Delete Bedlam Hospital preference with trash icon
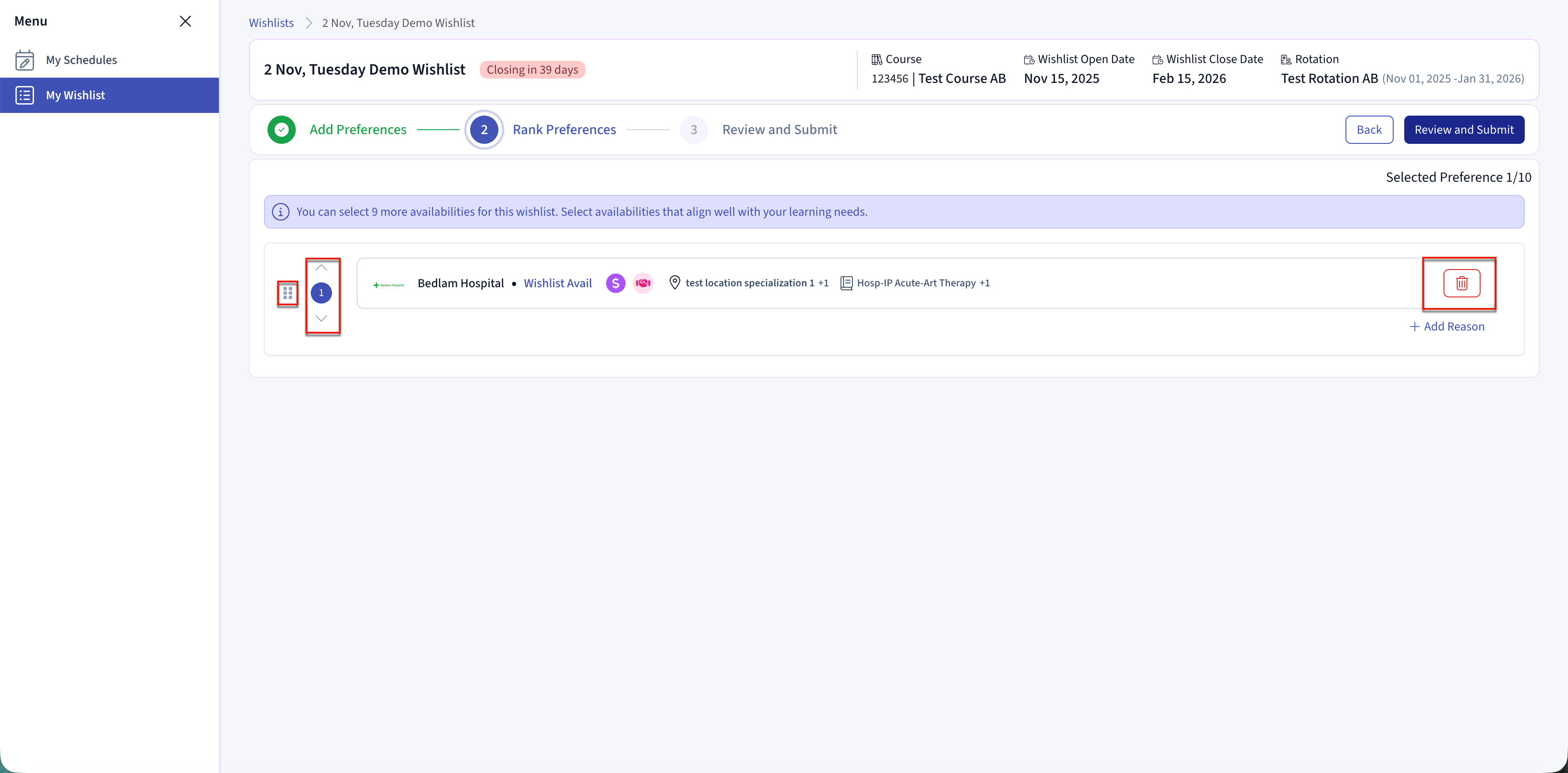 coord(1461,283)
